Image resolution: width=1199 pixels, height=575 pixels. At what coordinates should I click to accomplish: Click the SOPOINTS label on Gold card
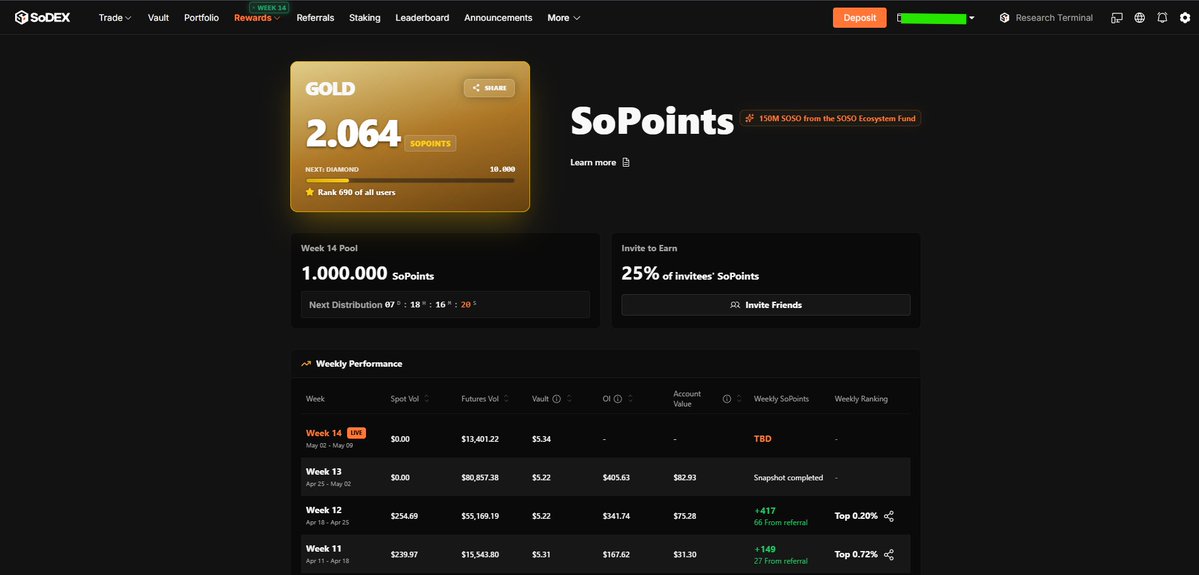click(430, 143)
